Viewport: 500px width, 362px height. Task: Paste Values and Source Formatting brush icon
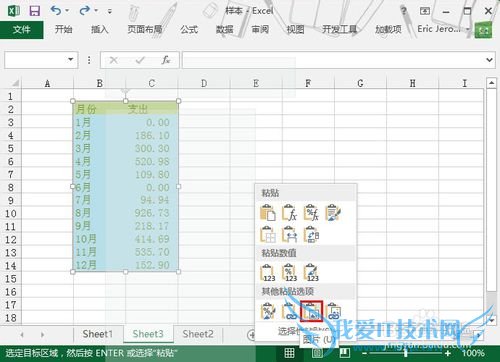[311, 273]
